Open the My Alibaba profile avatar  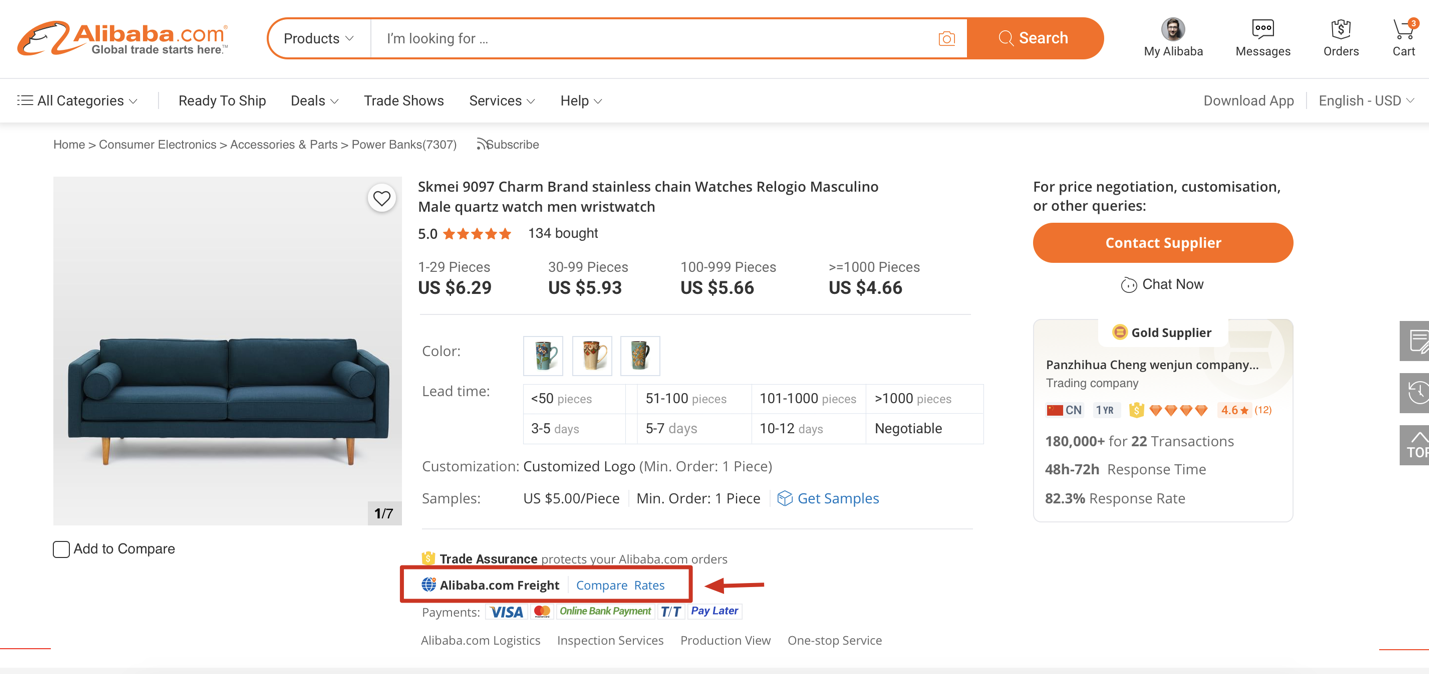tap(1173, 29)
